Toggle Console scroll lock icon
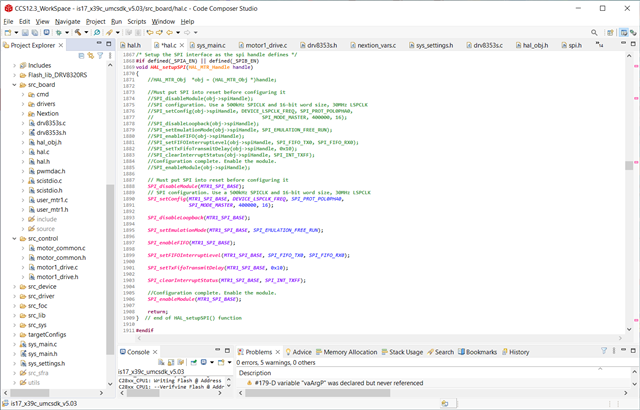 tap(171, 362)
